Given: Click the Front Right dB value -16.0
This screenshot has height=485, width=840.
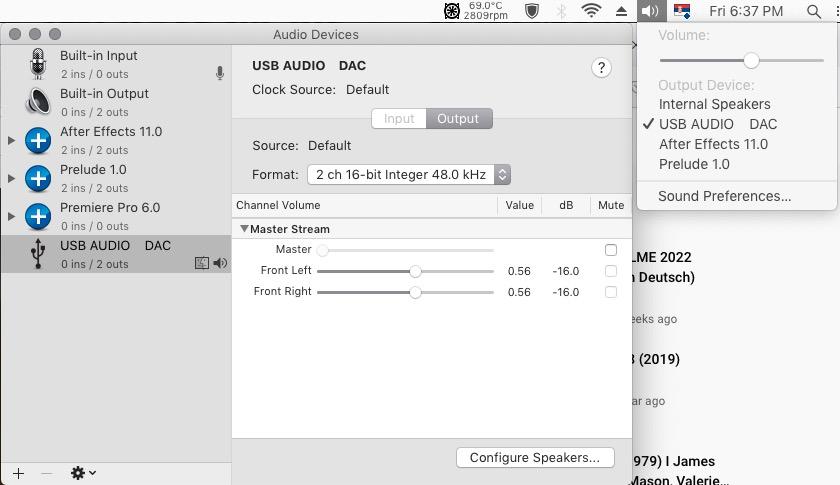Looking at the screenshot, I should point(566,292).
